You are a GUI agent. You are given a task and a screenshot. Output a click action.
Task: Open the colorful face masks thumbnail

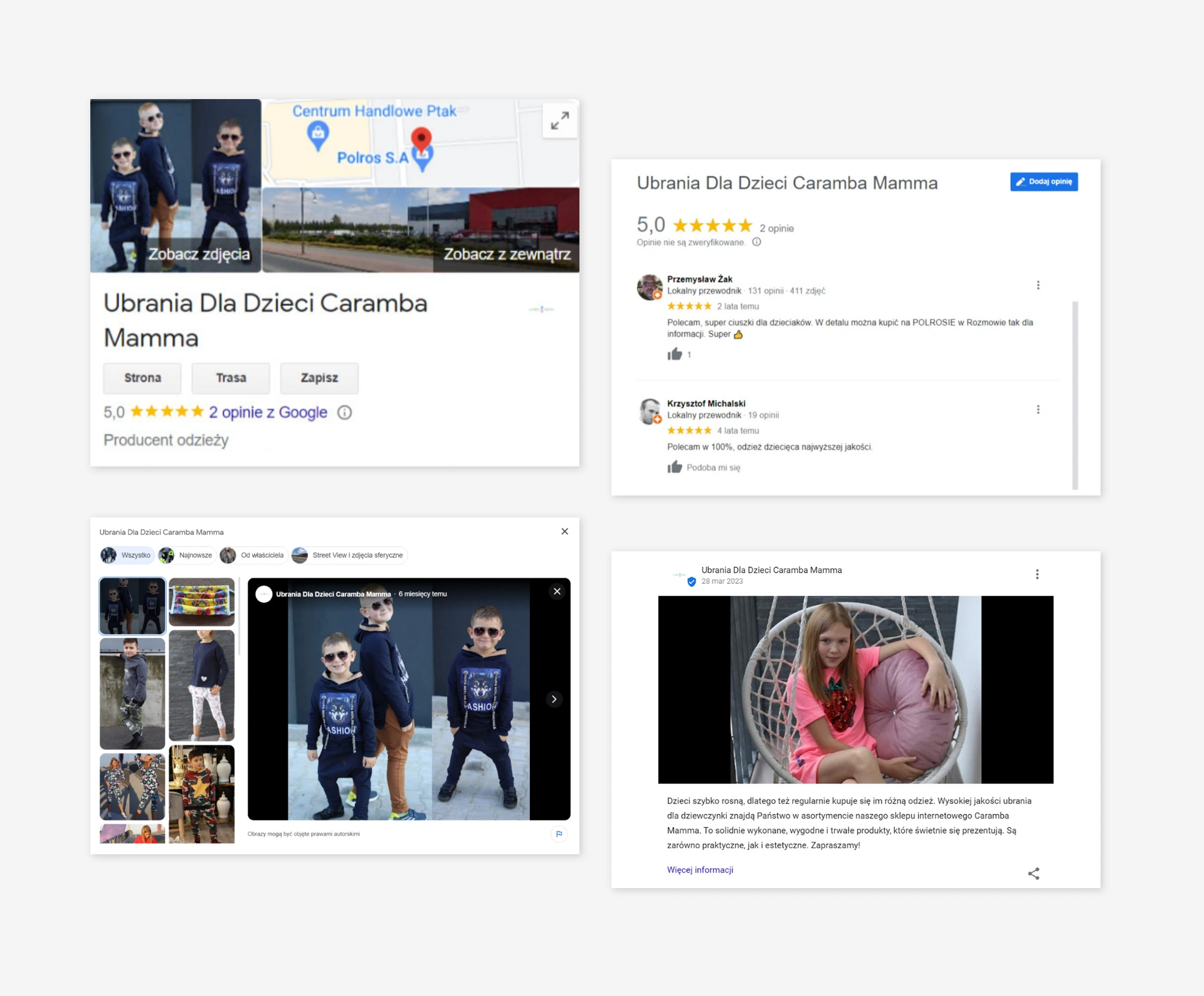tap(201, 601)
